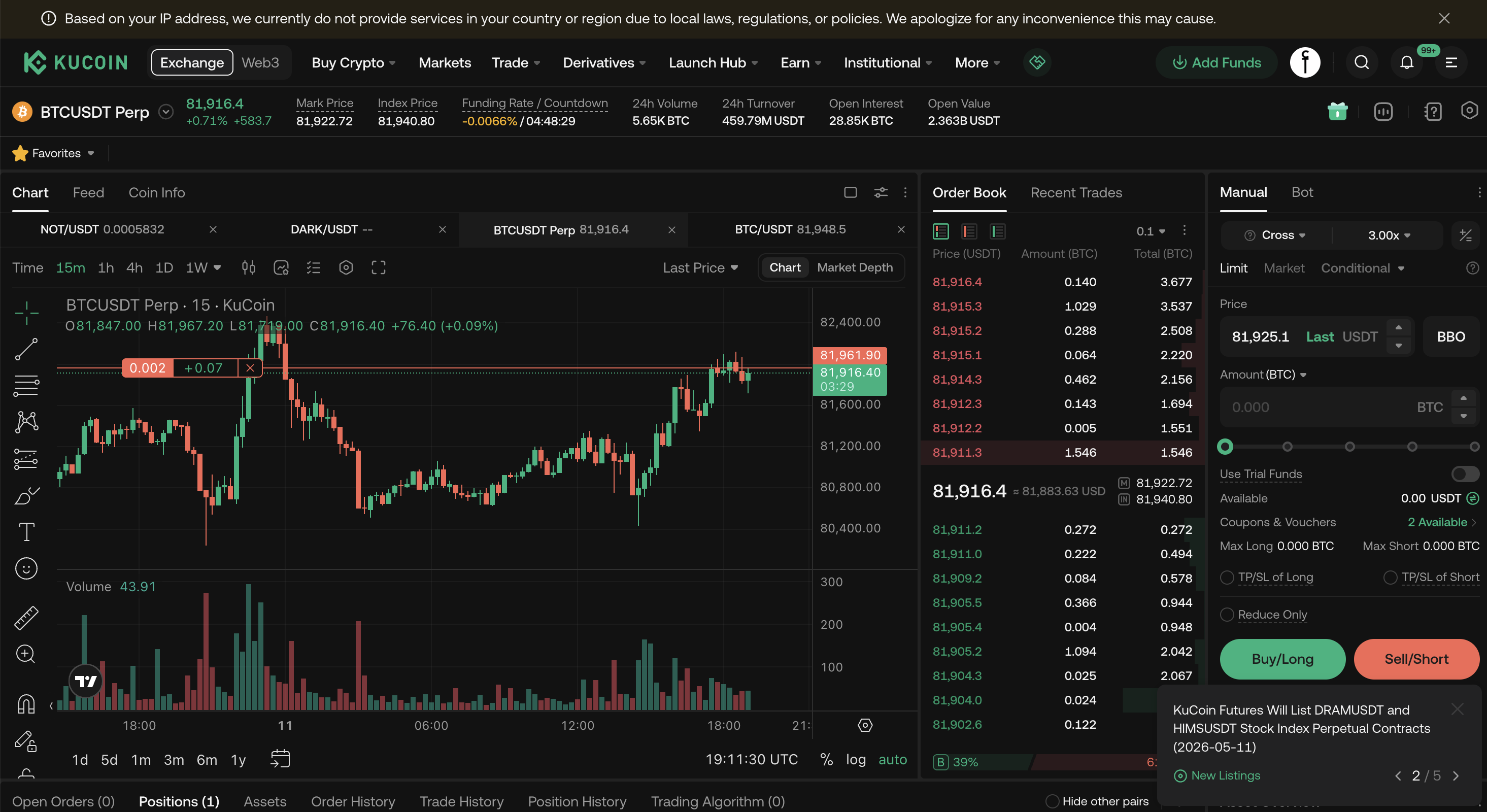
Task: Activate the chart zoom-in tool
Action: (x=26, y=654)
